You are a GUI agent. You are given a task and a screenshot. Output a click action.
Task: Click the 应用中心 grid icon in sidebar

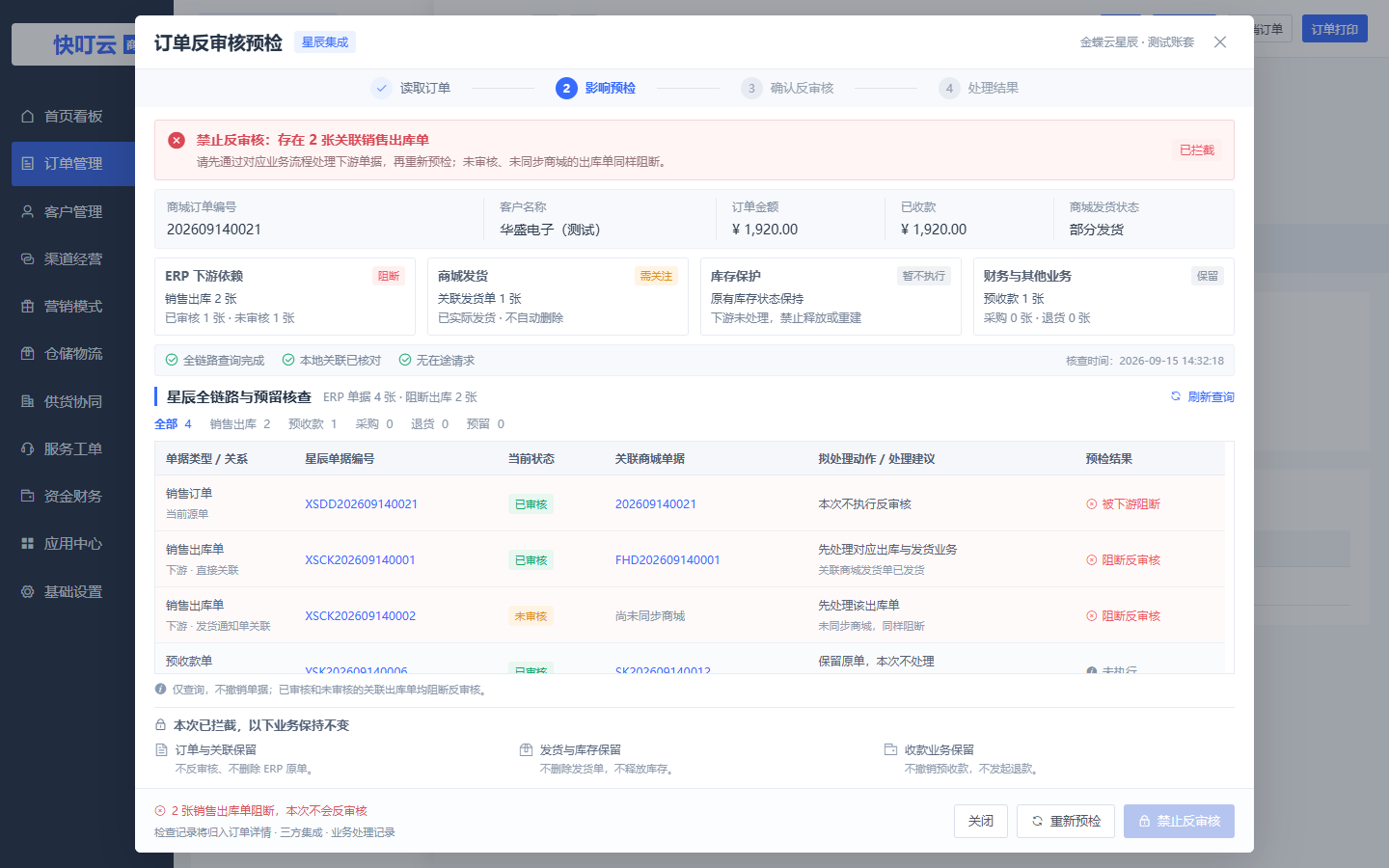(x=28, y=544)
